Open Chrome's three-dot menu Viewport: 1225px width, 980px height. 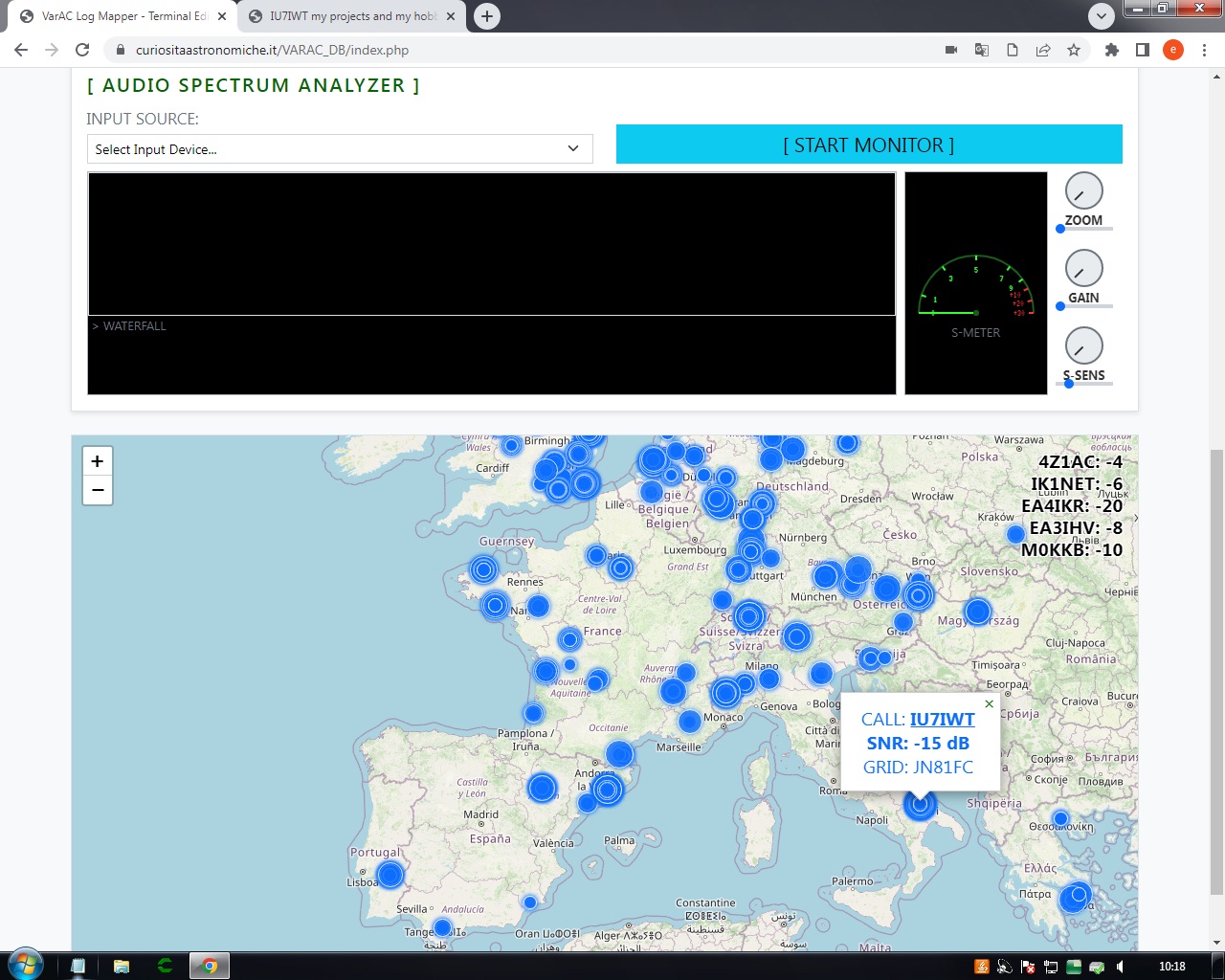[x=1204, y=50]
